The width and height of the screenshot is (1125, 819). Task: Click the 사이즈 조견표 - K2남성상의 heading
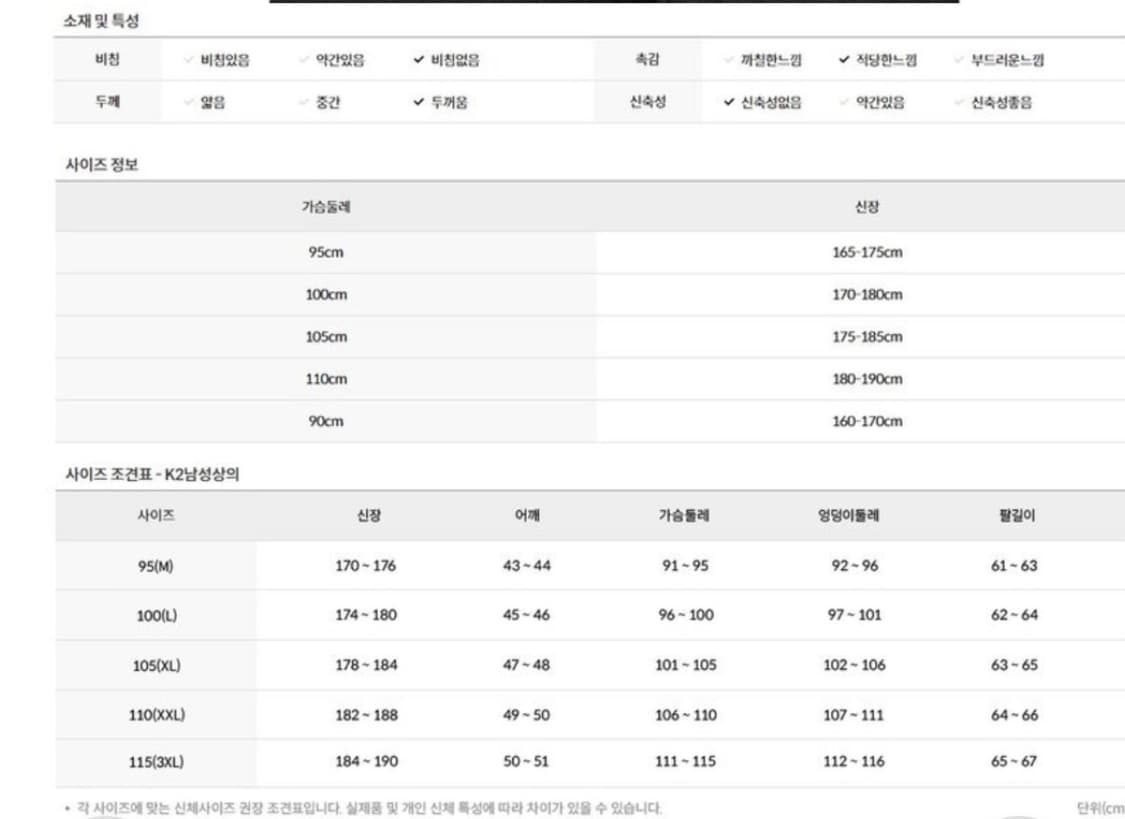click(x=152, y=475)
